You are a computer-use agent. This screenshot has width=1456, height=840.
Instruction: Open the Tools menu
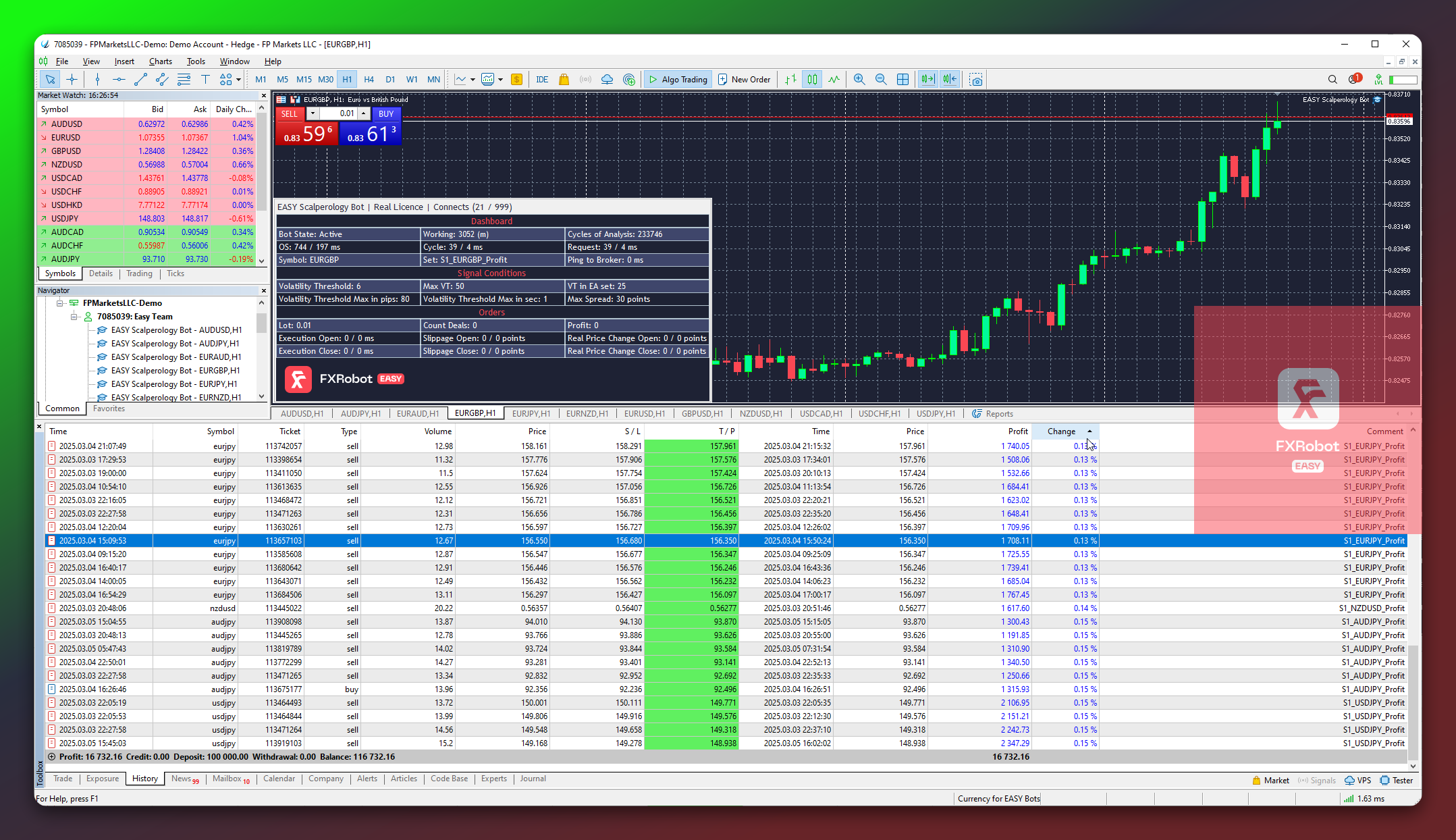[x=196, y=61]
